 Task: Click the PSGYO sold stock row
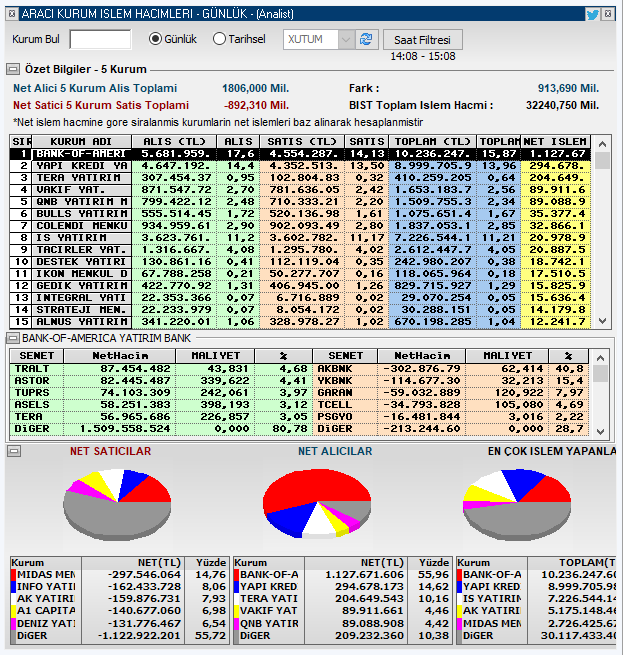click(451, 417)
